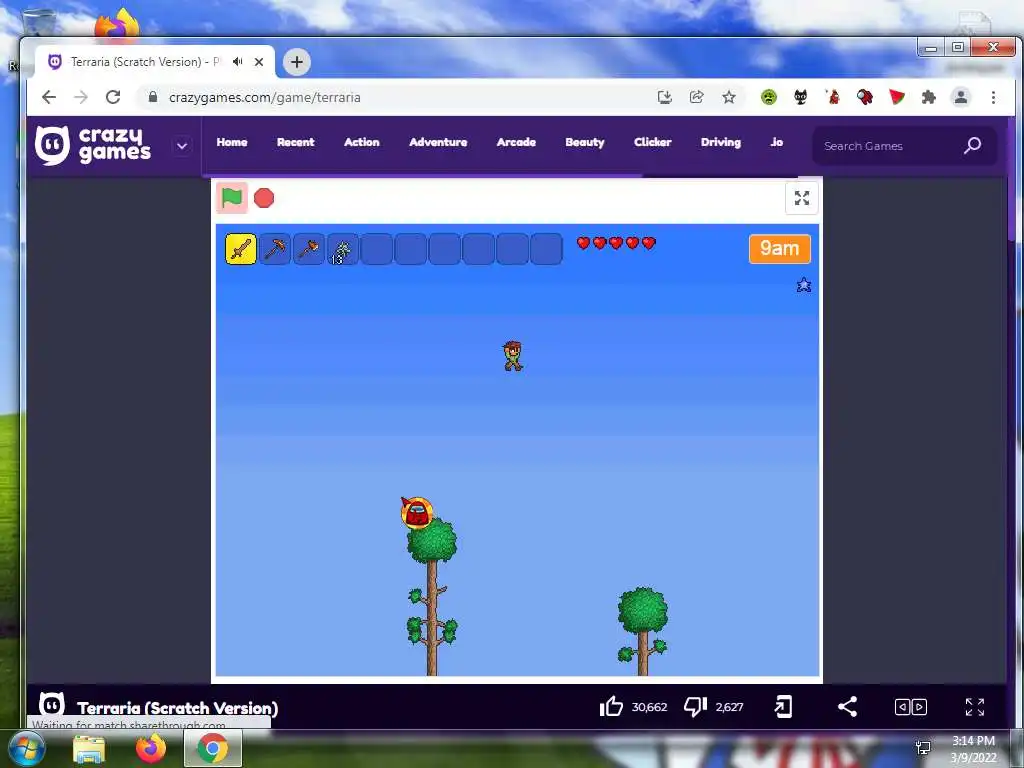The width and height of the screenshot is (1024, 768).
Task: Click the player character in the sky
Action: (x=513, y=356)
